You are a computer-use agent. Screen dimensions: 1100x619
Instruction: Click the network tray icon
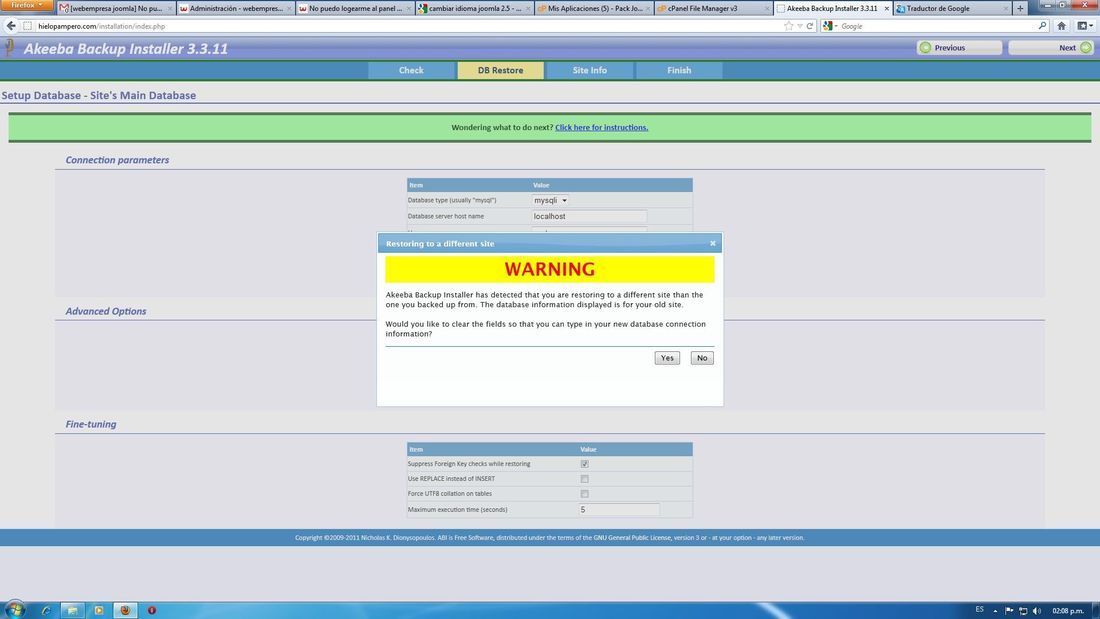(1023, 611)
